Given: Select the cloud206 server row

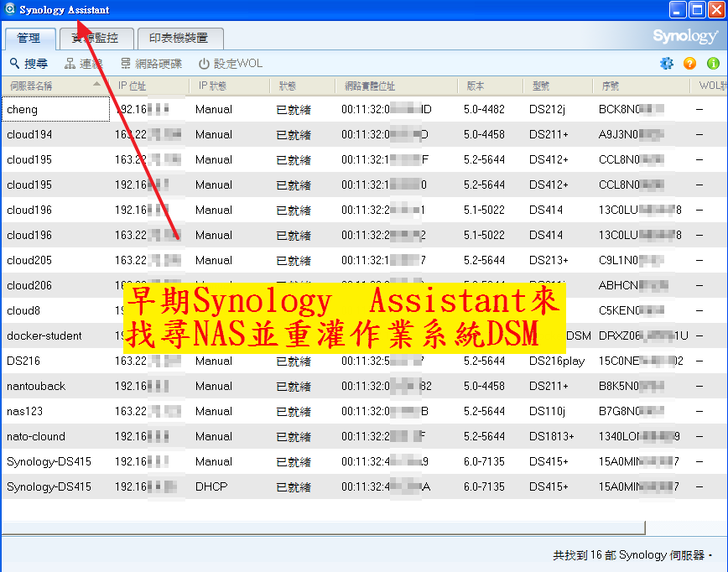Looking at the screenshot, I should (x=364, y=285).
